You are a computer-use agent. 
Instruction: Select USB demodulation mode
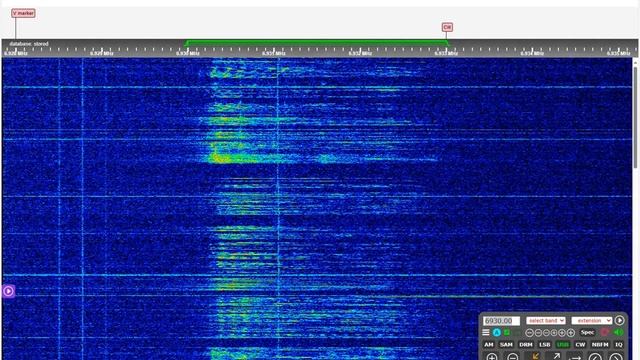point(563,344)
